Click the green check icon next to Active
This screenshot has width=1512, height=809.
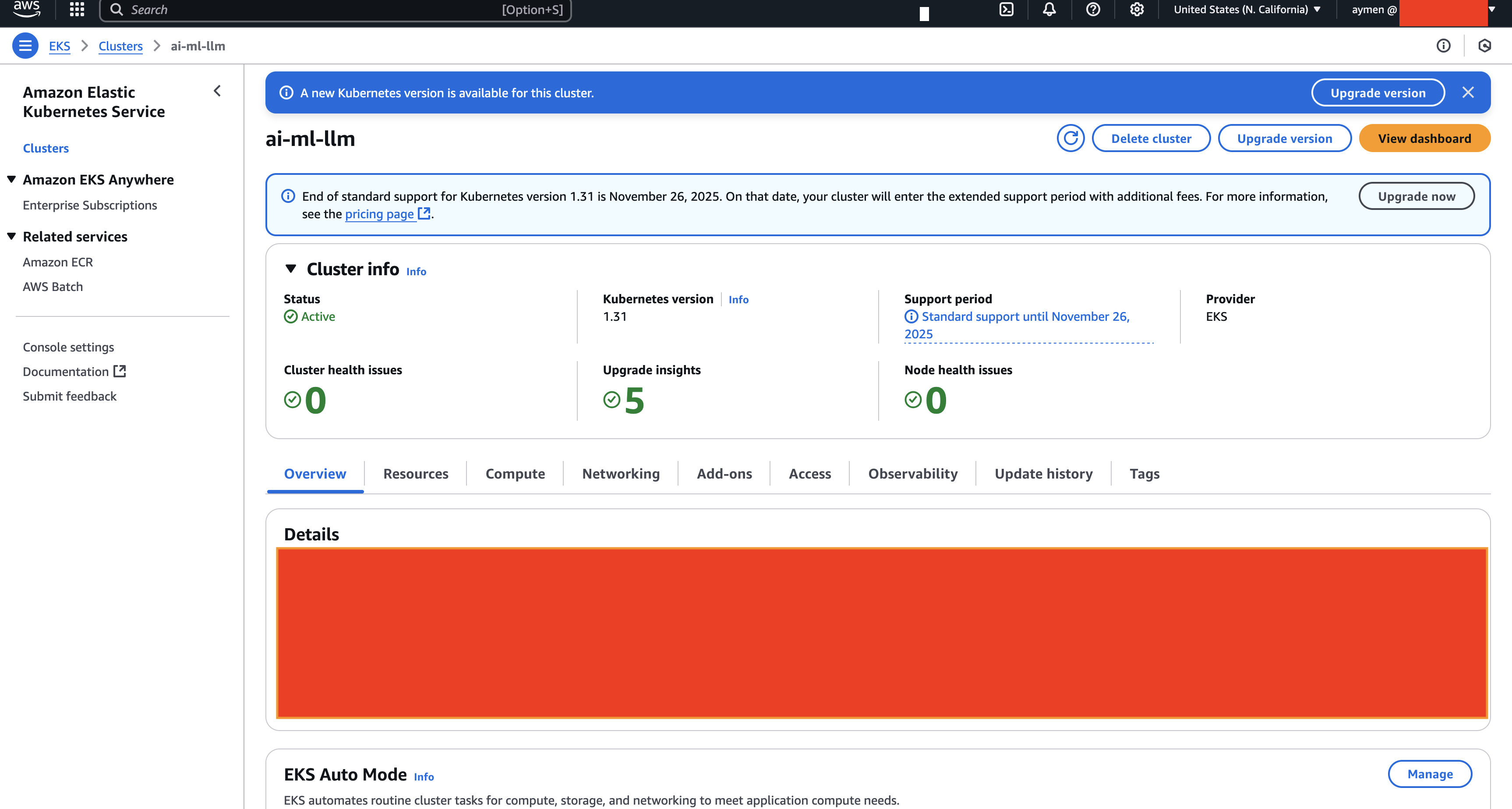290,316
